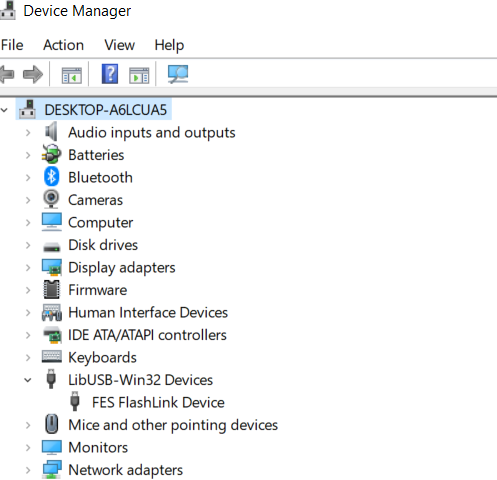Select the FES FlashLink Device entry

pos(158,402)
